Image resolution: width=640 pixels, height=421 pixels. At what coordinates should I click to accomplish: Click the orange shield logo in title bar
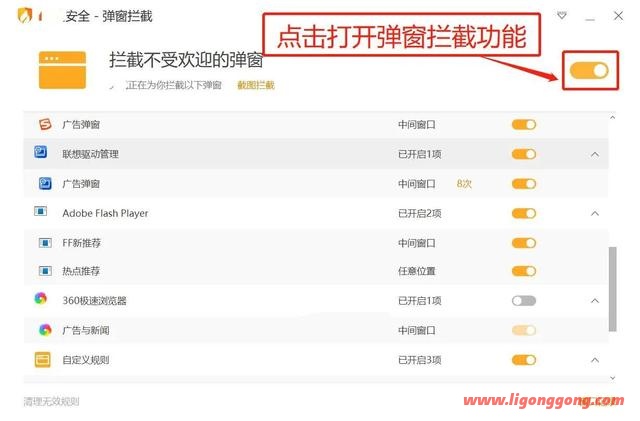pyautogui.click(x=25, y=16)
